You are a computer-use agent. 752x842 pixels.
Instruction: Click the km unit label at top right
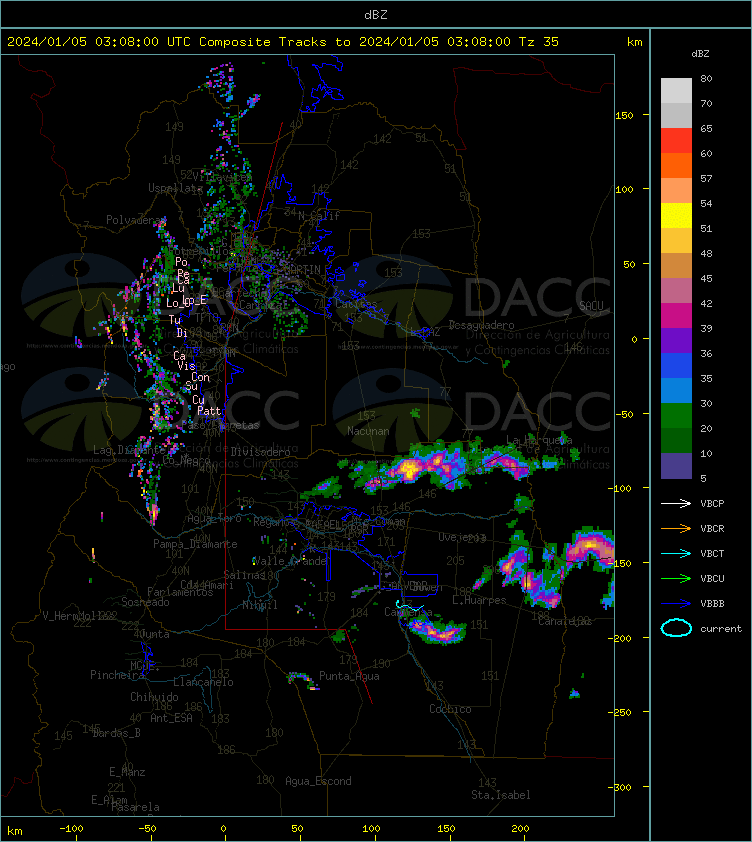pyautogui.click(x=634, y=42)
